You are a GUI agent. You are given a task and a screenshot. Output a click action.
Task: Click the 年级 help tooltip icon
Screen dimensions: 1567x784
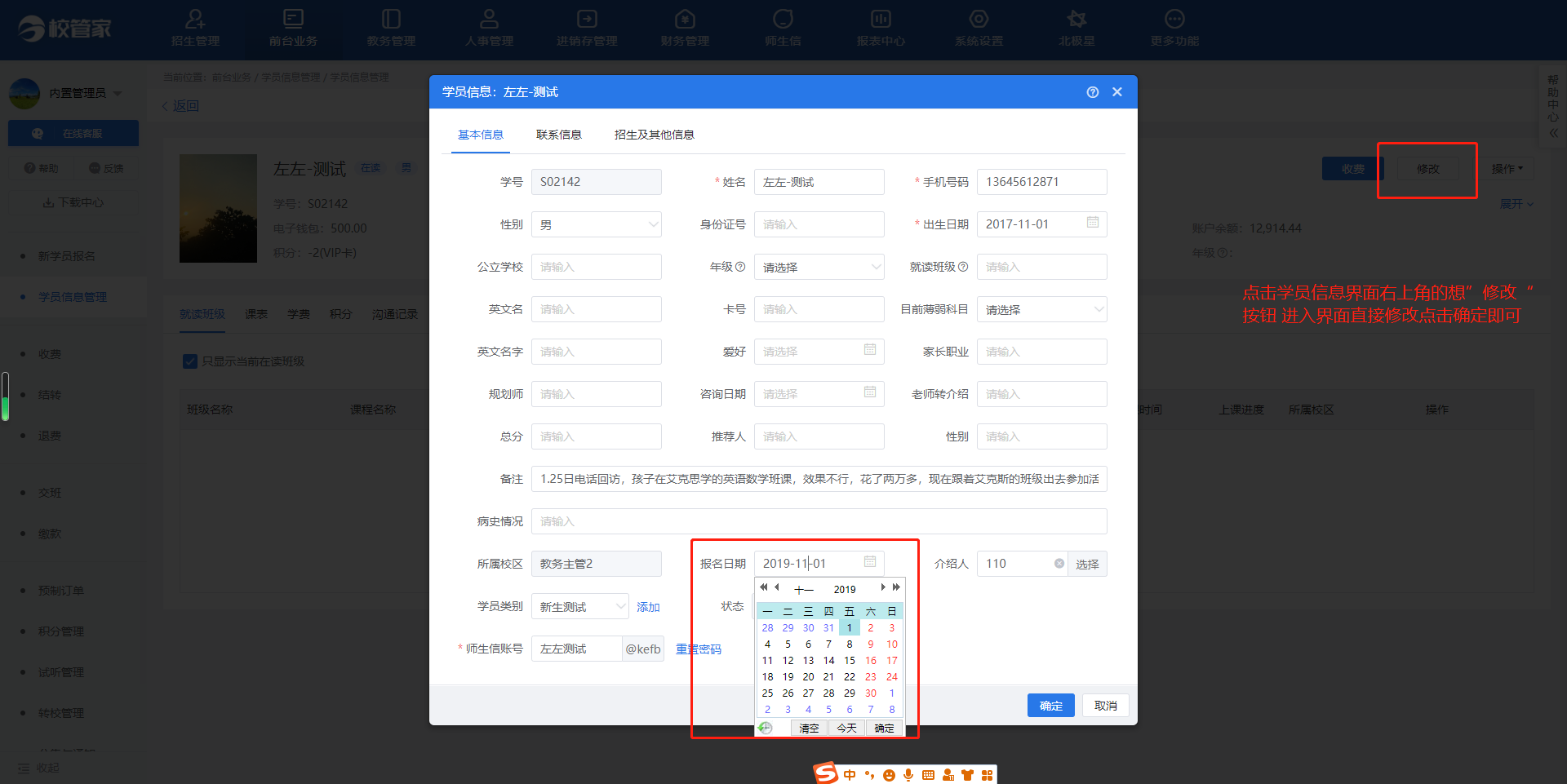coord(740,267)
